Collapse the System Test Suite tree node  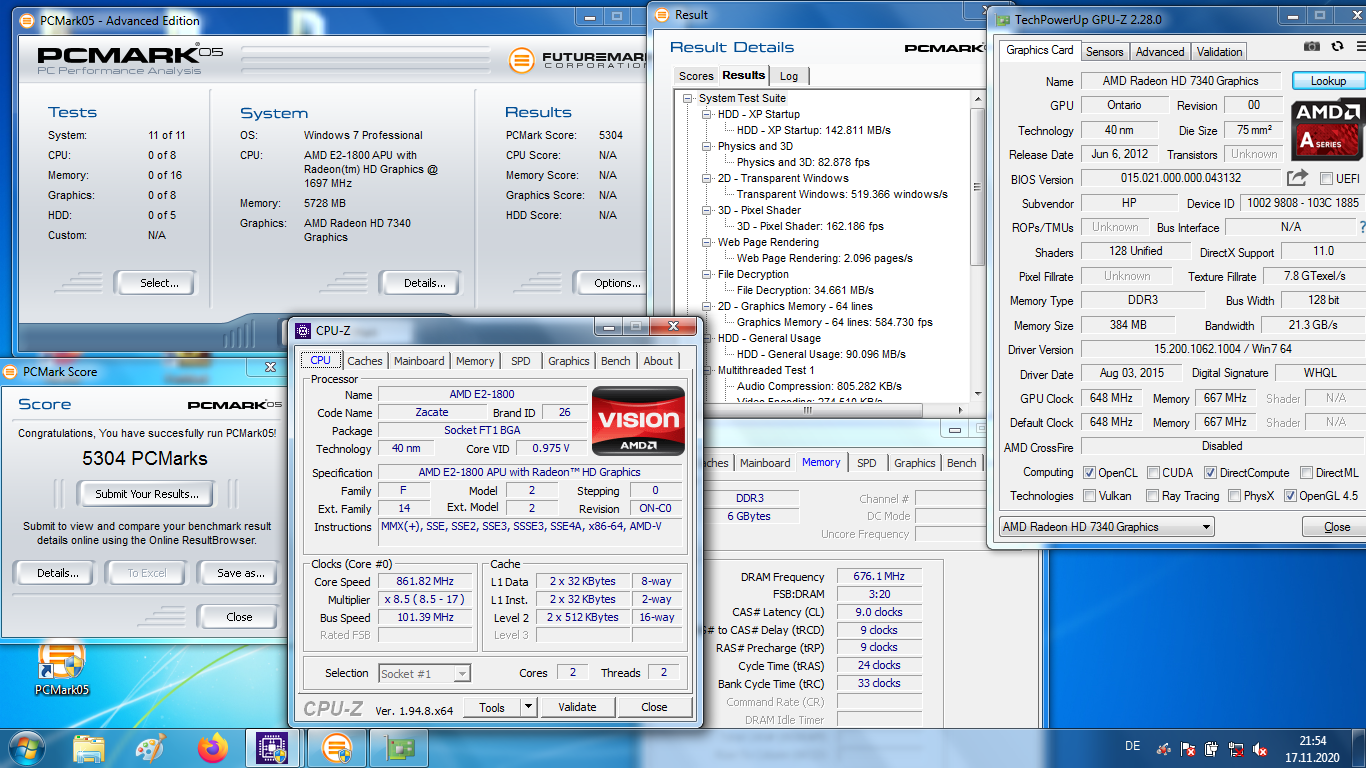(x=688, y=98)
